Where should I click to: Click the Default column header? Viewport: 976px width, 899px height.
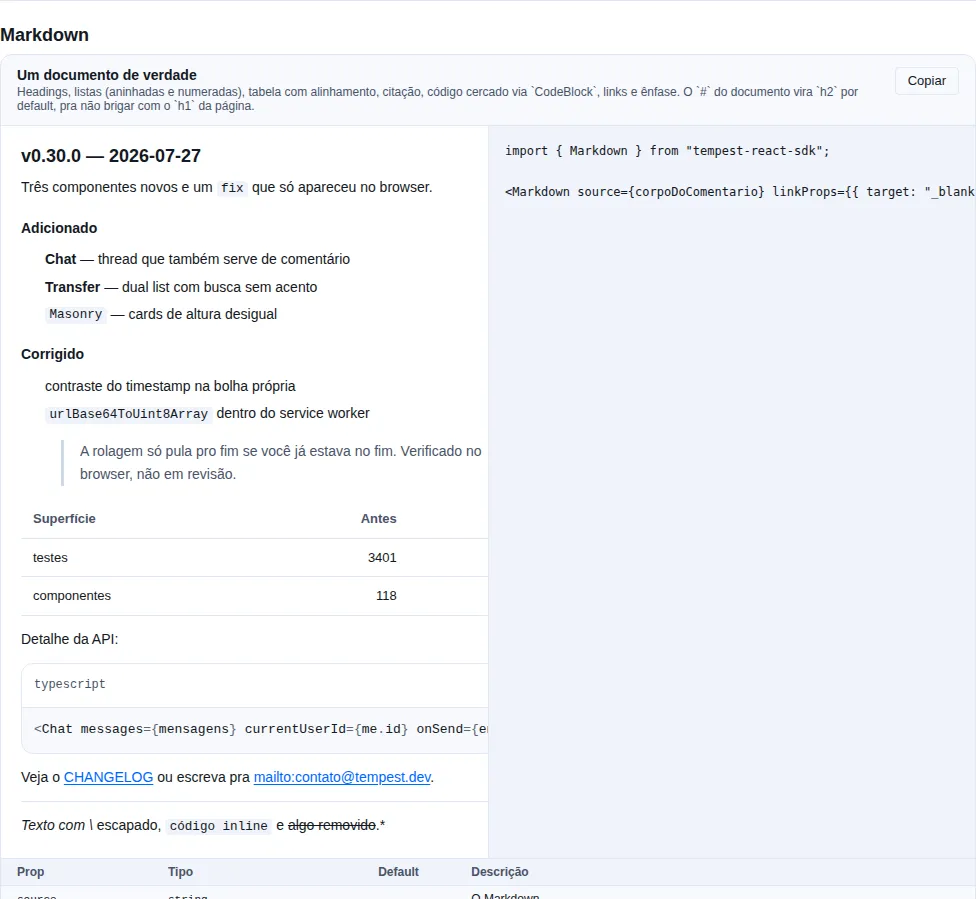398,872
